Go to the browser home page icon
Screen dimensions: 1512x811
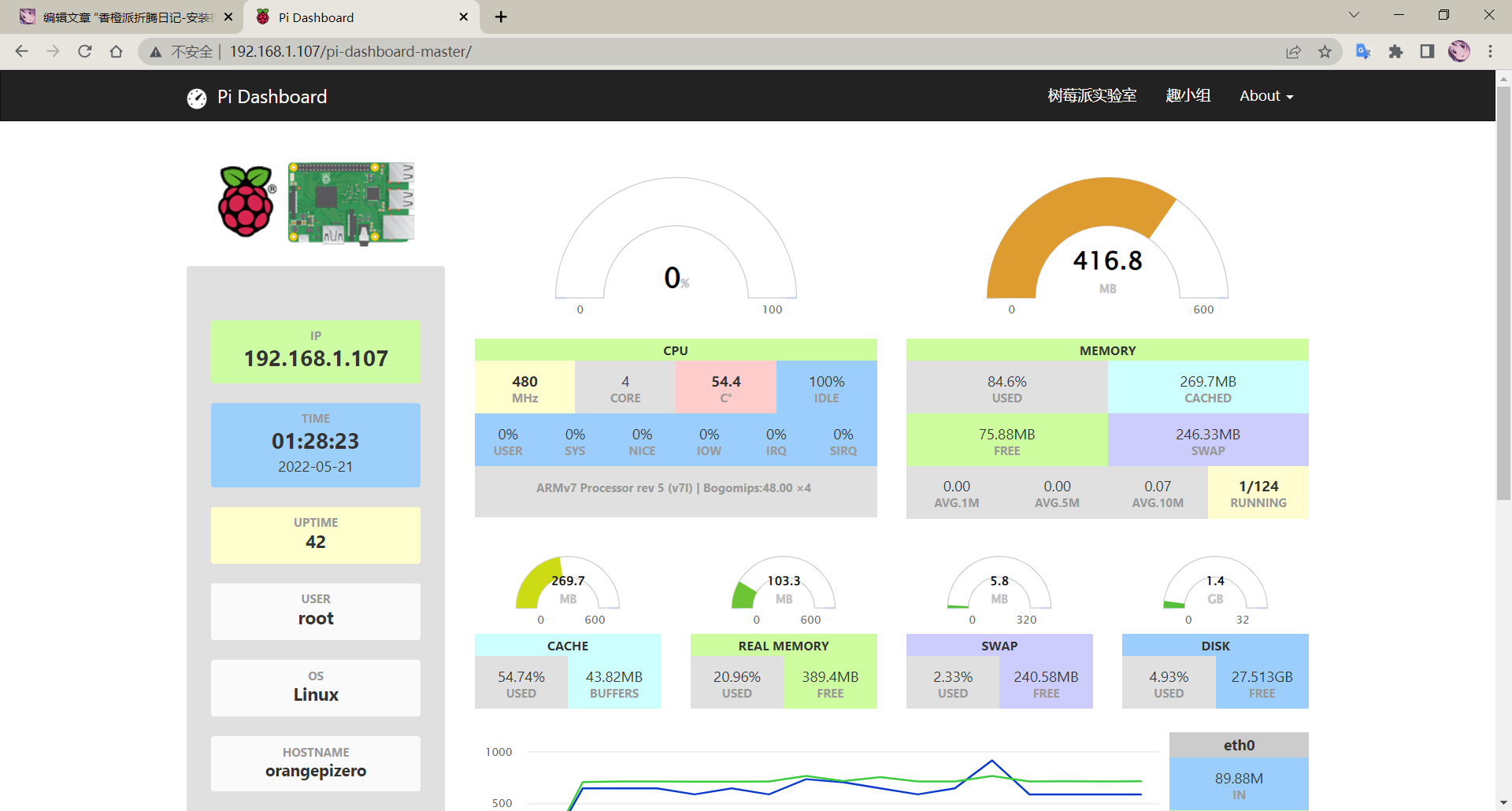tap(117, 51)
